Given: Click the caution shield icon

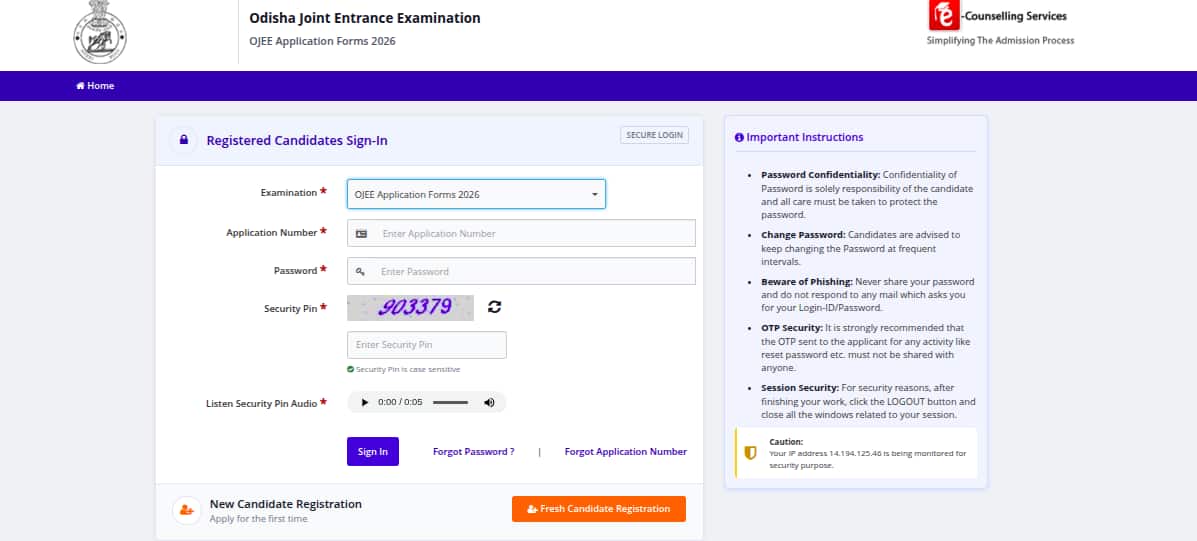Looking at the screenshot, I should [x=750, y=452].
